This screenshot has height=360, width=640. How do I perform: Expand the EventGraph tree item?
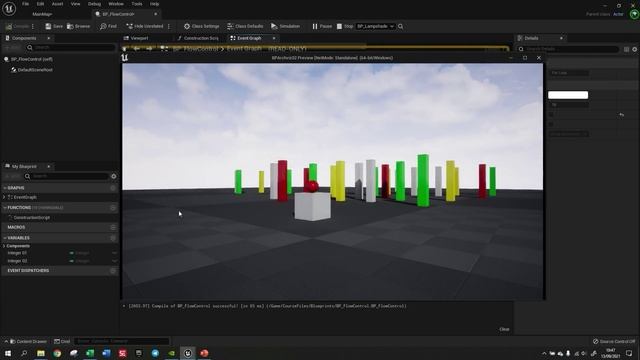tap(4, 197)
